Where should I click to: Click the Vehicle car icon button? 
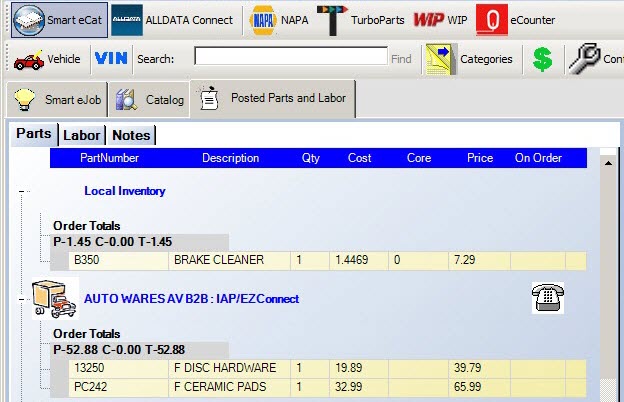pos(48,59)
